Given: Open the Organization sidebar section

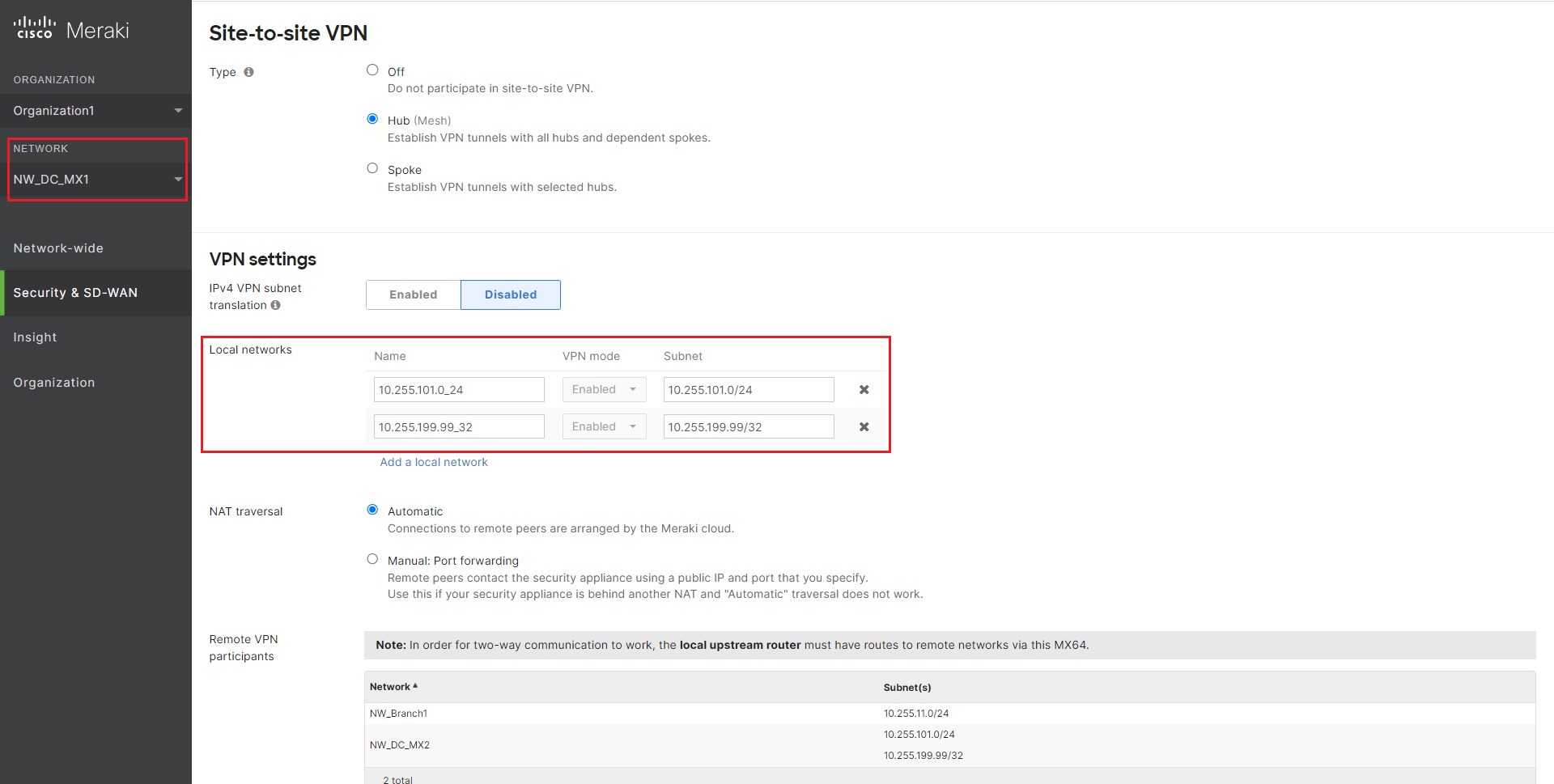Looking at the screenshot, I should 54,382.
